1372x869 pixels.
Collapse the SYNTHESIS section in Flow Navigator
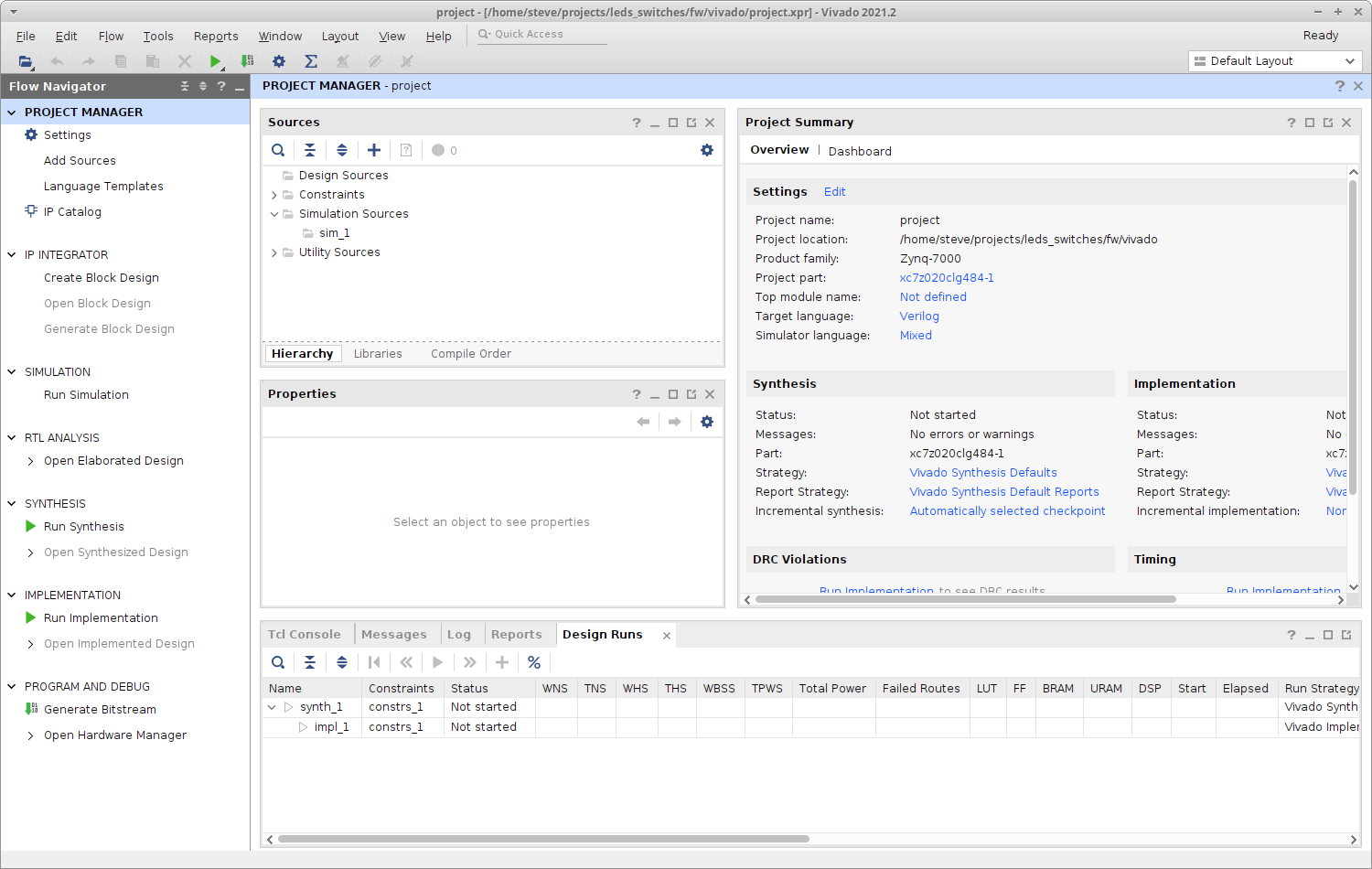pos(12,504)
